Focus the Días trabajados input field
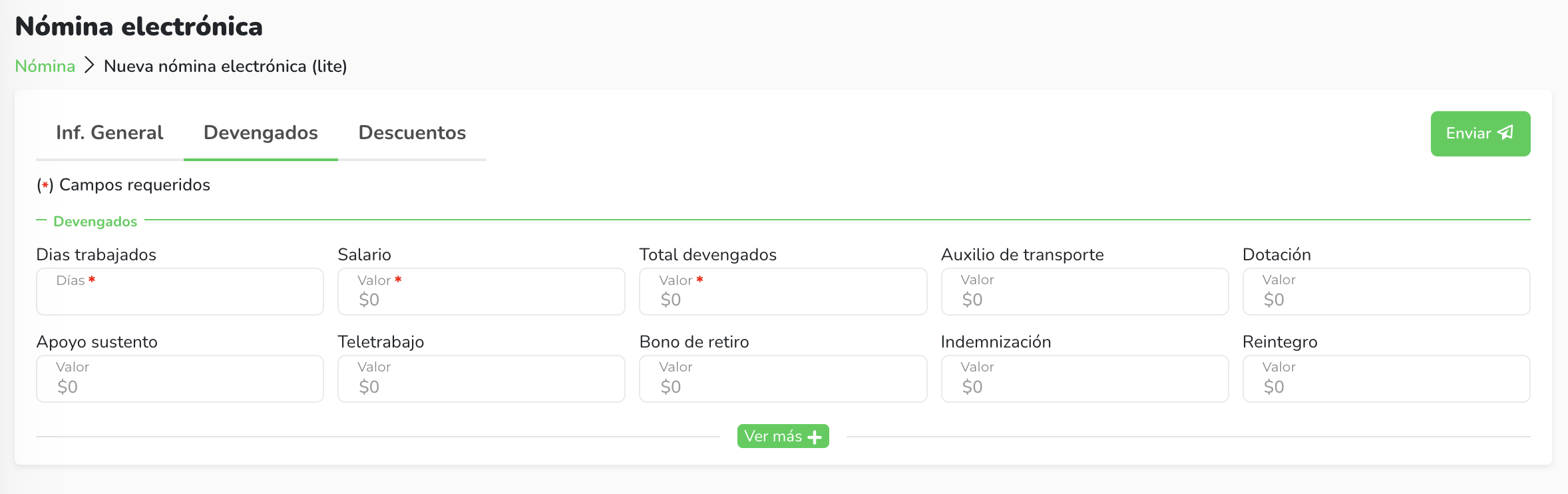 [180, 292]
